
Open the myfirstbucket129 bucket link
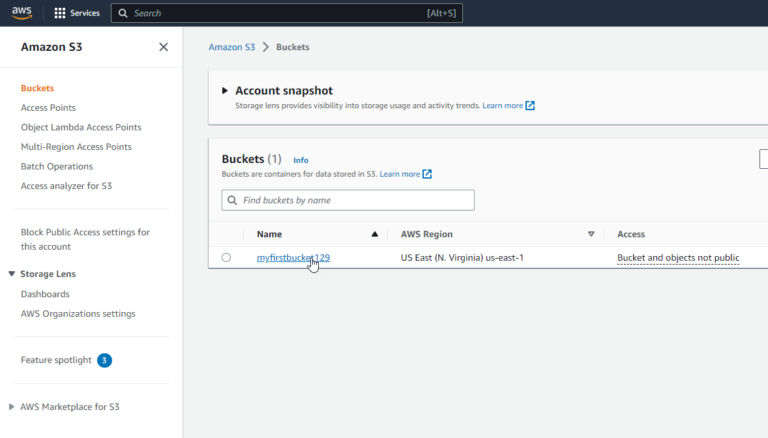[x=290, y=258]
